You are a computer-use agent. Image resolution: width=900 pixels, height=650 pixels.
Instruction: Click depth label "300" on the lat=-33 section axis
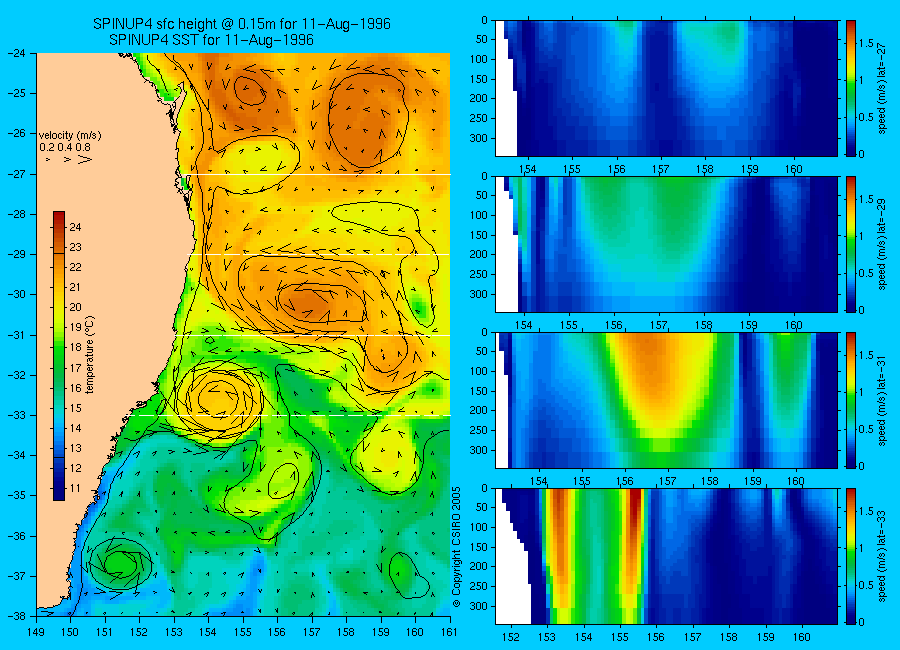point(478,606)
